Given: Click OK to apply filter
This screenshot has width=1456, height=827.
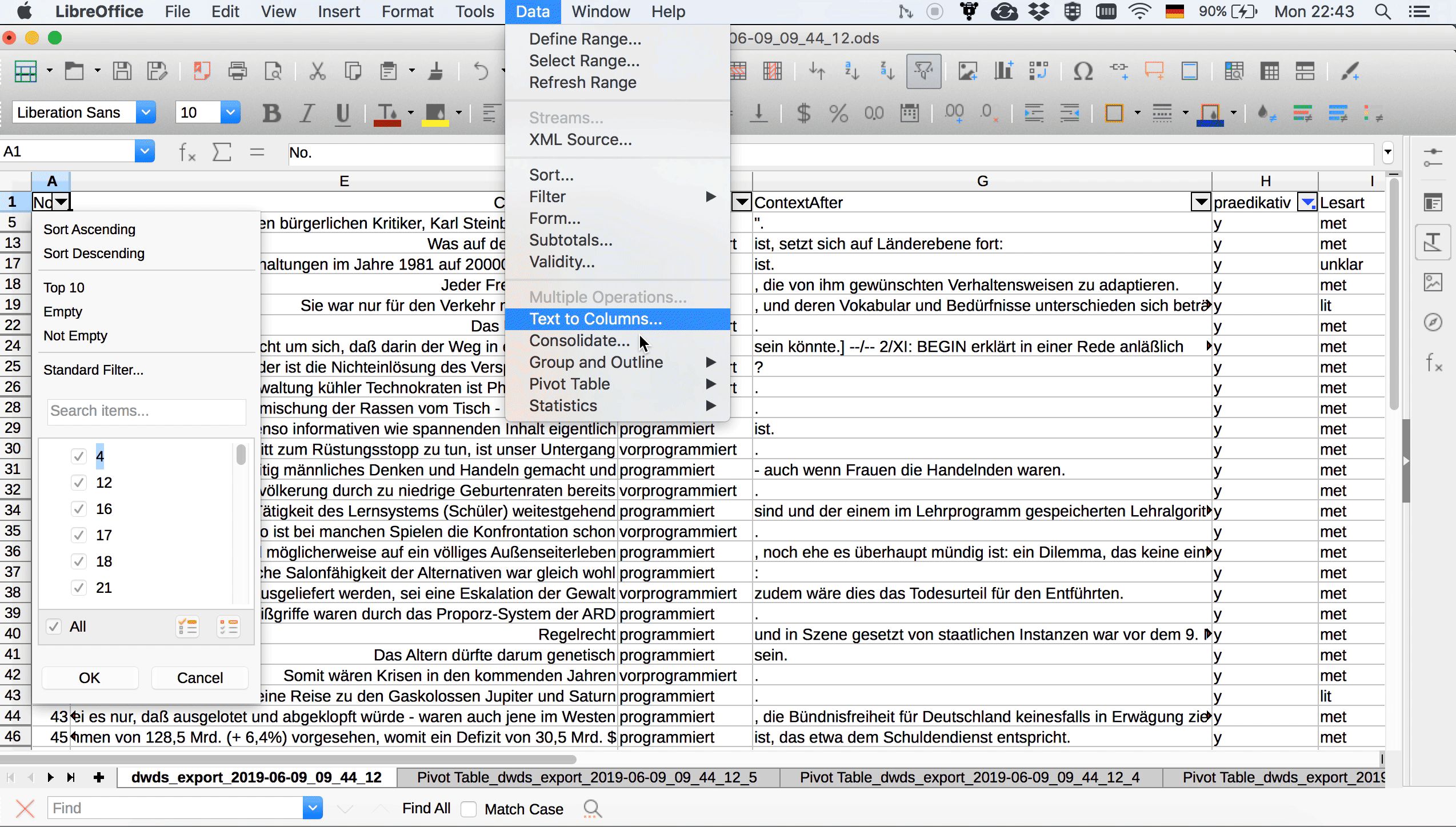Looking at the screenshot, I should tap(89, 677).
